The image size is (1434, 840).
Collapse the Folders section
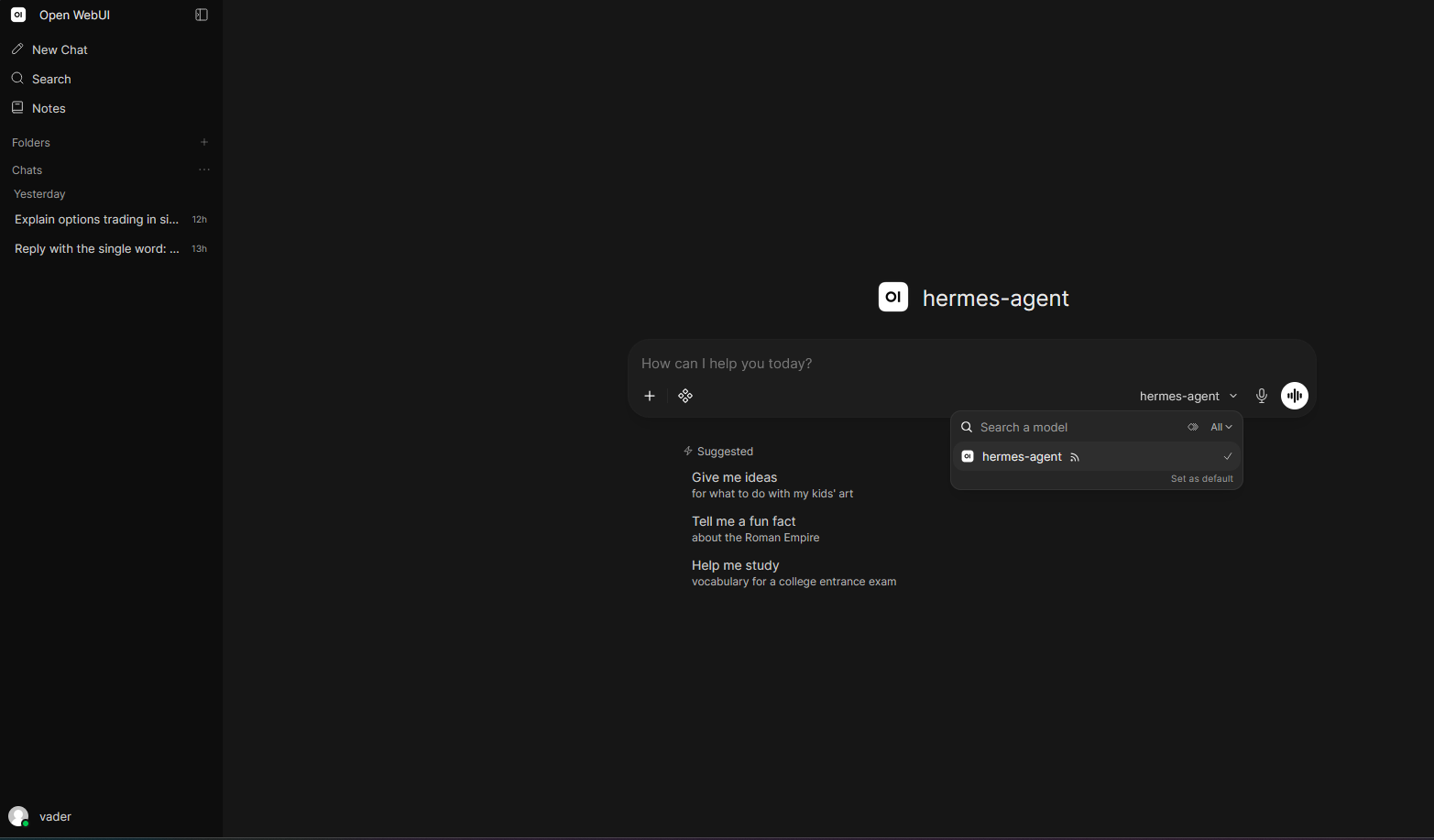(31, 143)
